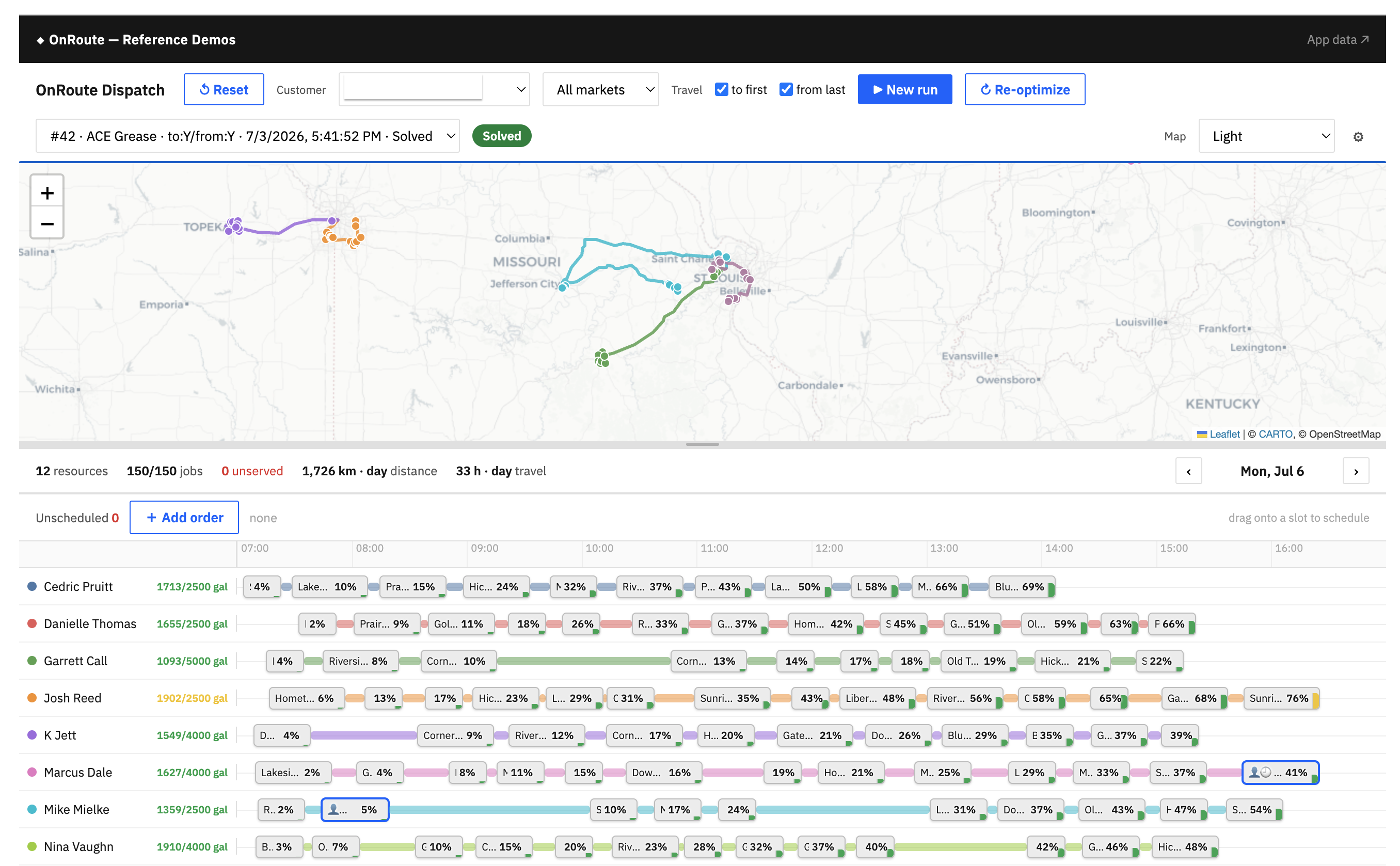
Task: Select Mike Mielke's highlighted 5% stop
Action: tap(355, 809)
